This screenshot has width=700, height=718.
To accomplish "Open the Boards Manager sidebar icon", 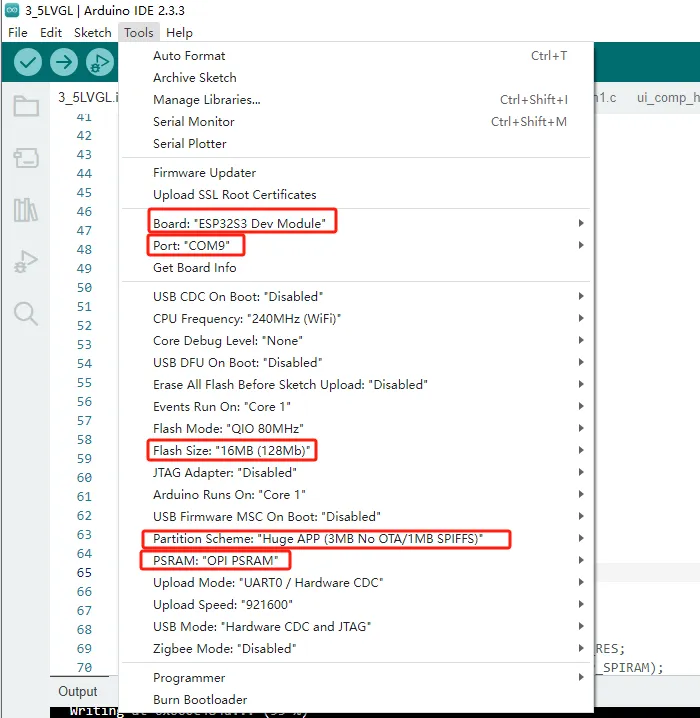I will pos(26,158).
